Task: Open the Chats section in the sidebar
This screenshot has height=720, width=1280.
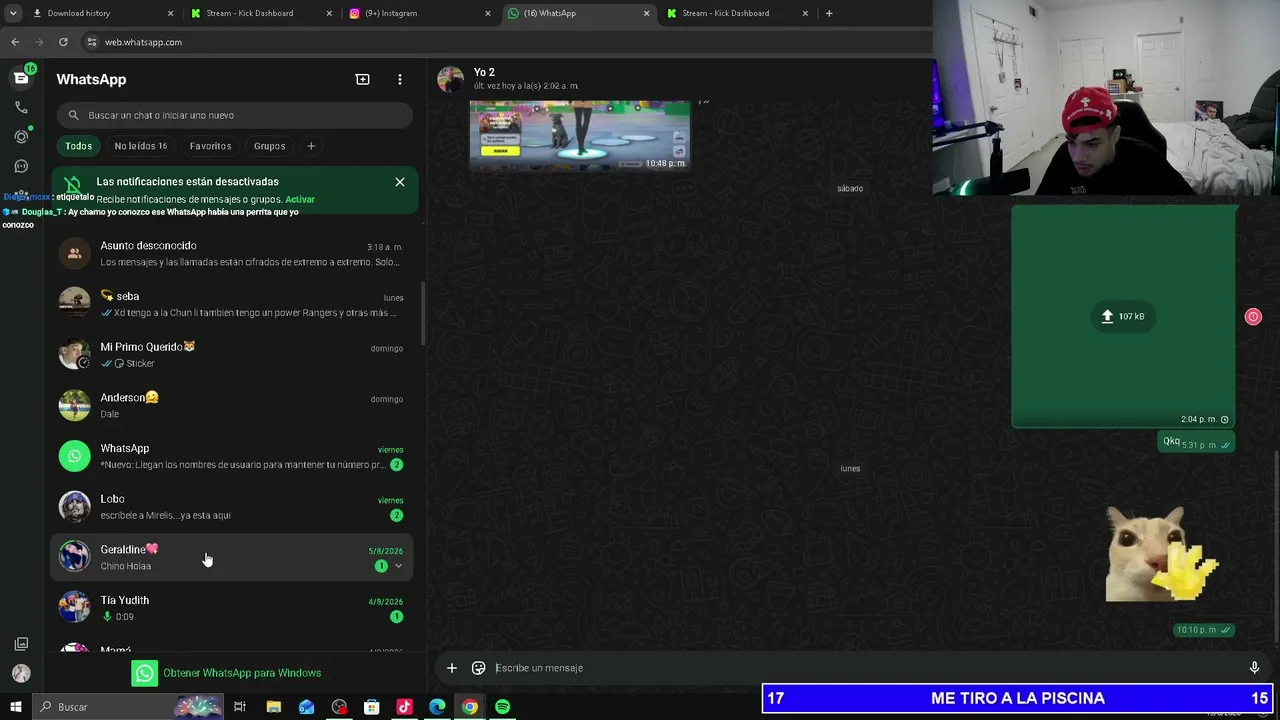Action: [x=21, y=78]
